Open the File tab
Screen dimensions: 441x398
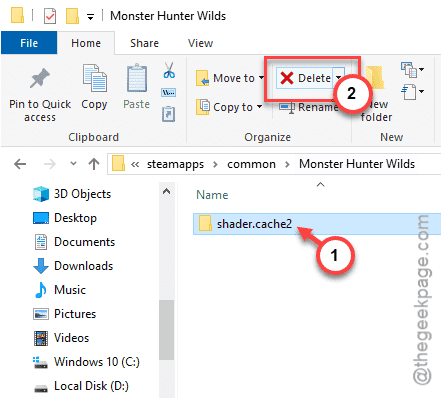pos(29,43)
